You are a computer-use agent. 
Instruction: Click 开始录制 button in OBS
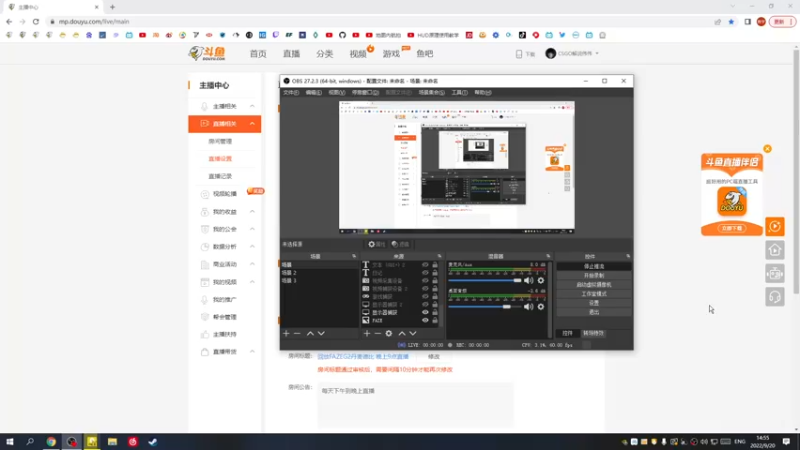click(594, 276)
